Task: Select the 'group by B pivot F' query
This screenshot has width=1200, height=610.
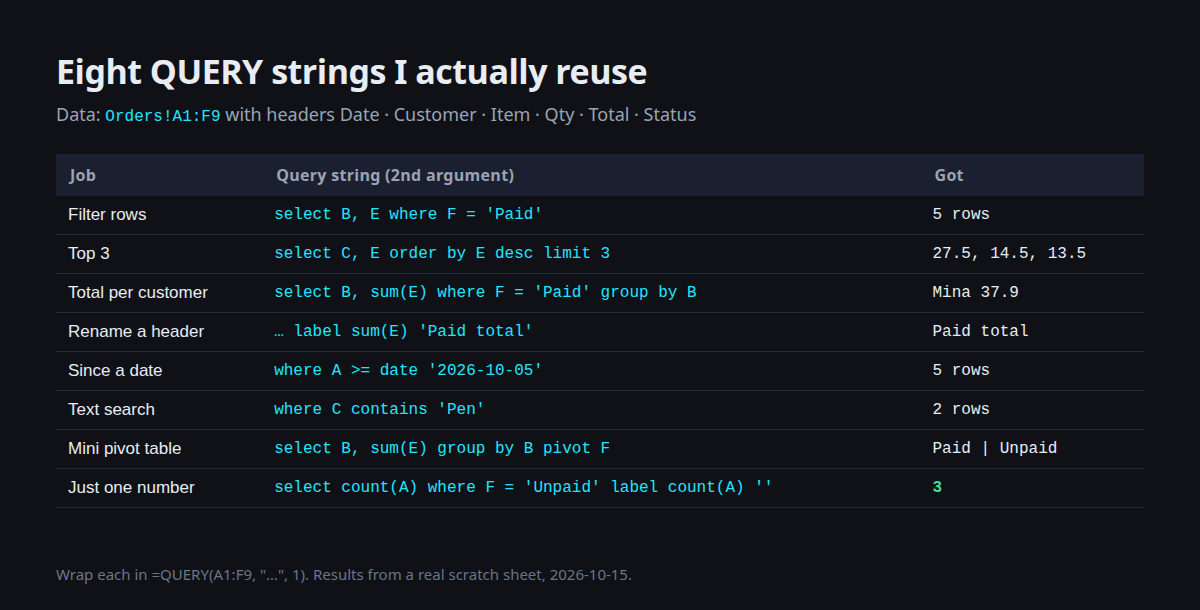Action: pos(442,448)
